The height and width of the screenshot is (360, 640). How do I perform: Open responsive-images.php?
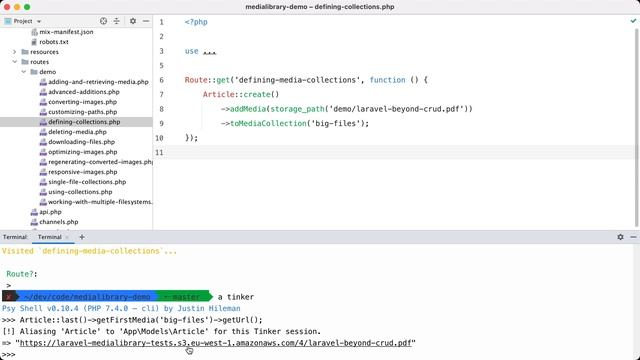[x=82, y=172]
